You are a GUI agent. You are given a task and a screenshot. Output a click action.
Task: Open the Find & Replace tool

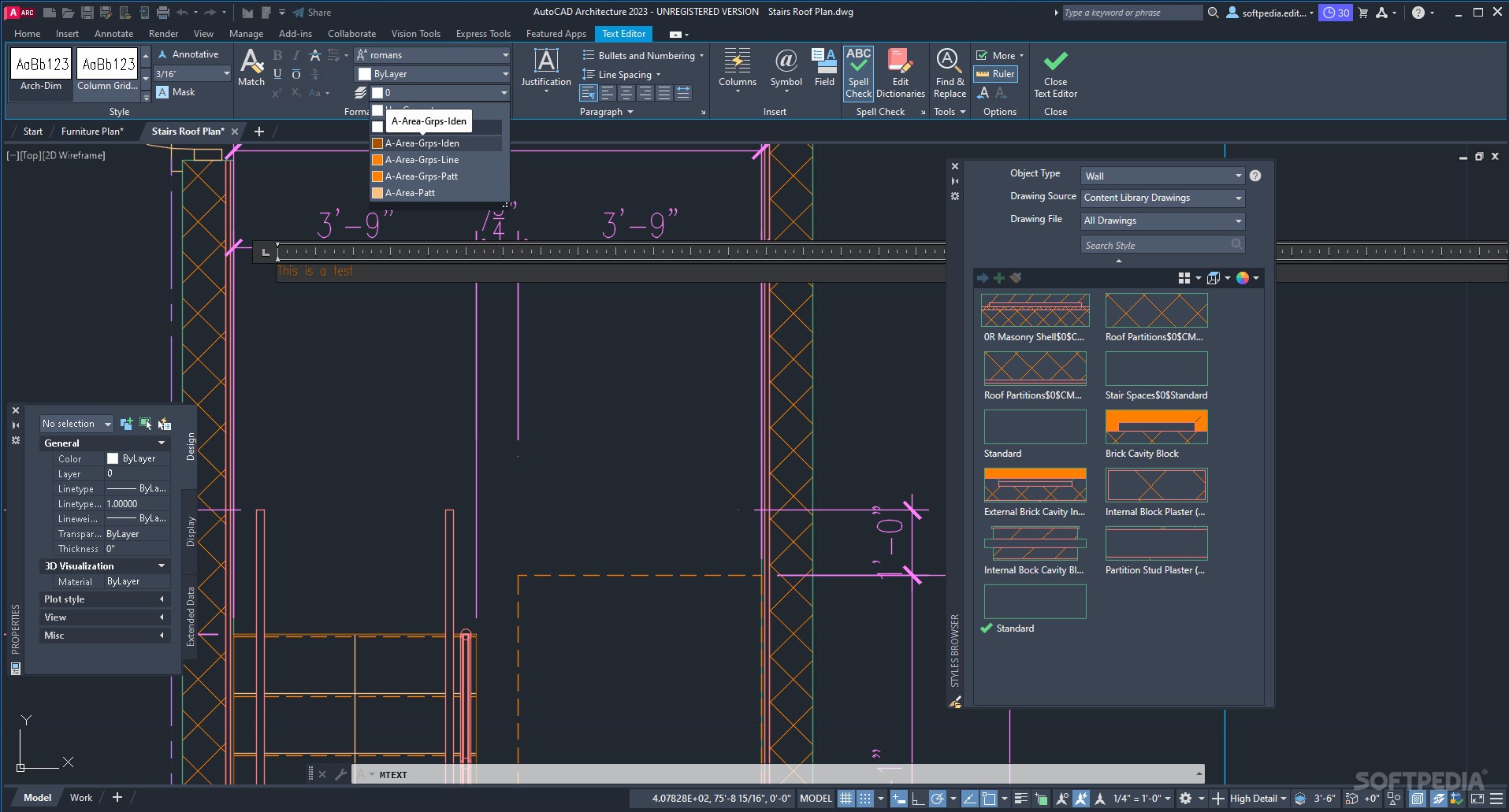[x=950, y=73]
